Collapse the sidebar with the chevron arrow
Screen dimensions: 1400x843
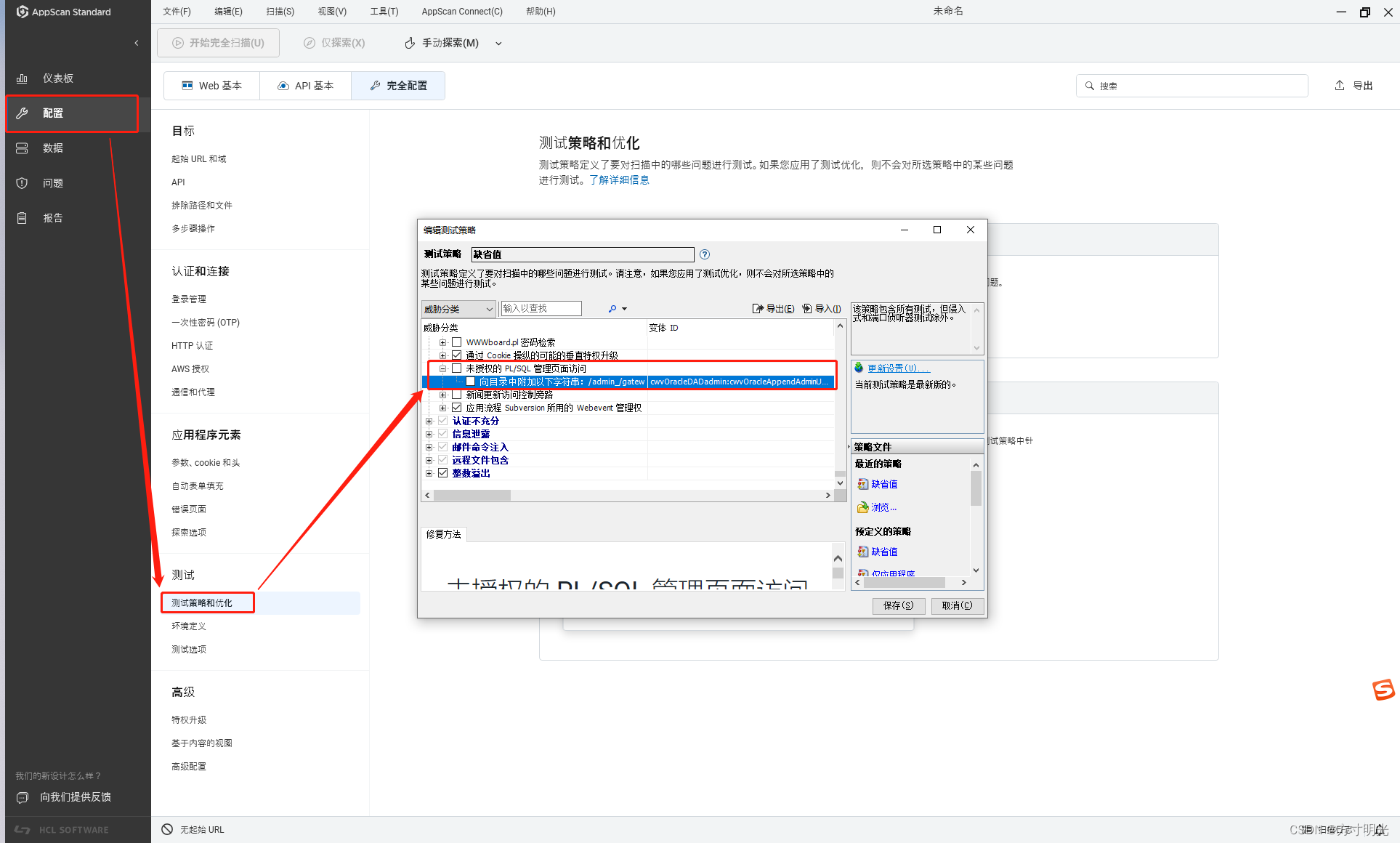coord(137,43)
